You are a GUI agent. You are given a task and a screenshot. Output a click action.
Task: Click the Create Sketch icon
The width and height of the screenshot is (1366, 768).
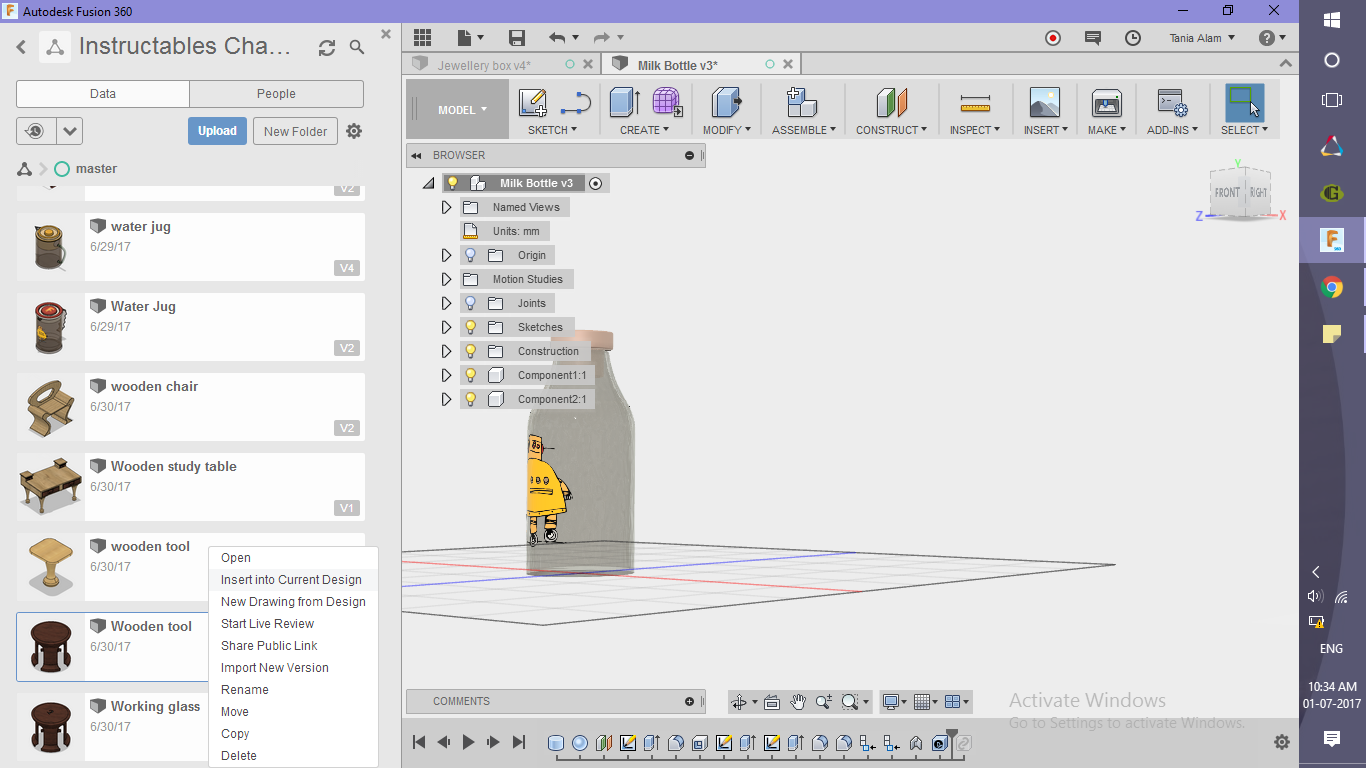(533, 103)
